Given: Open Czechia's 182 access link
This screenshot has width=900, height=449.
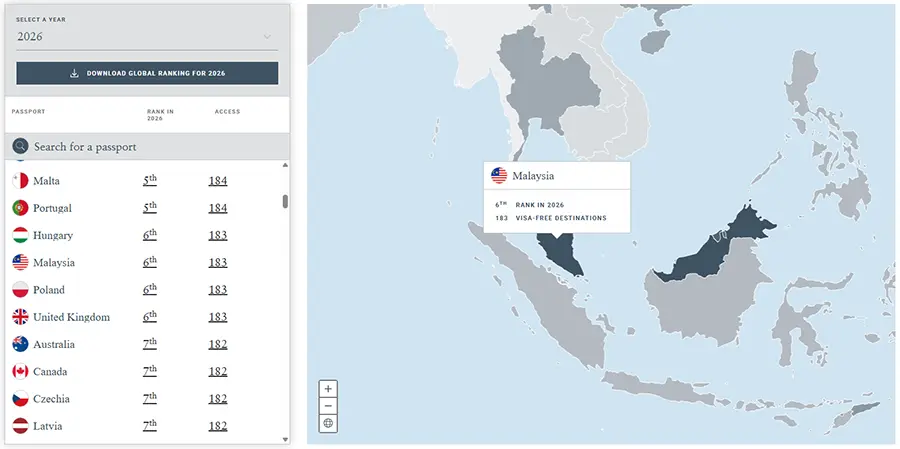Looking at the screenshot, I should point(218,399).
